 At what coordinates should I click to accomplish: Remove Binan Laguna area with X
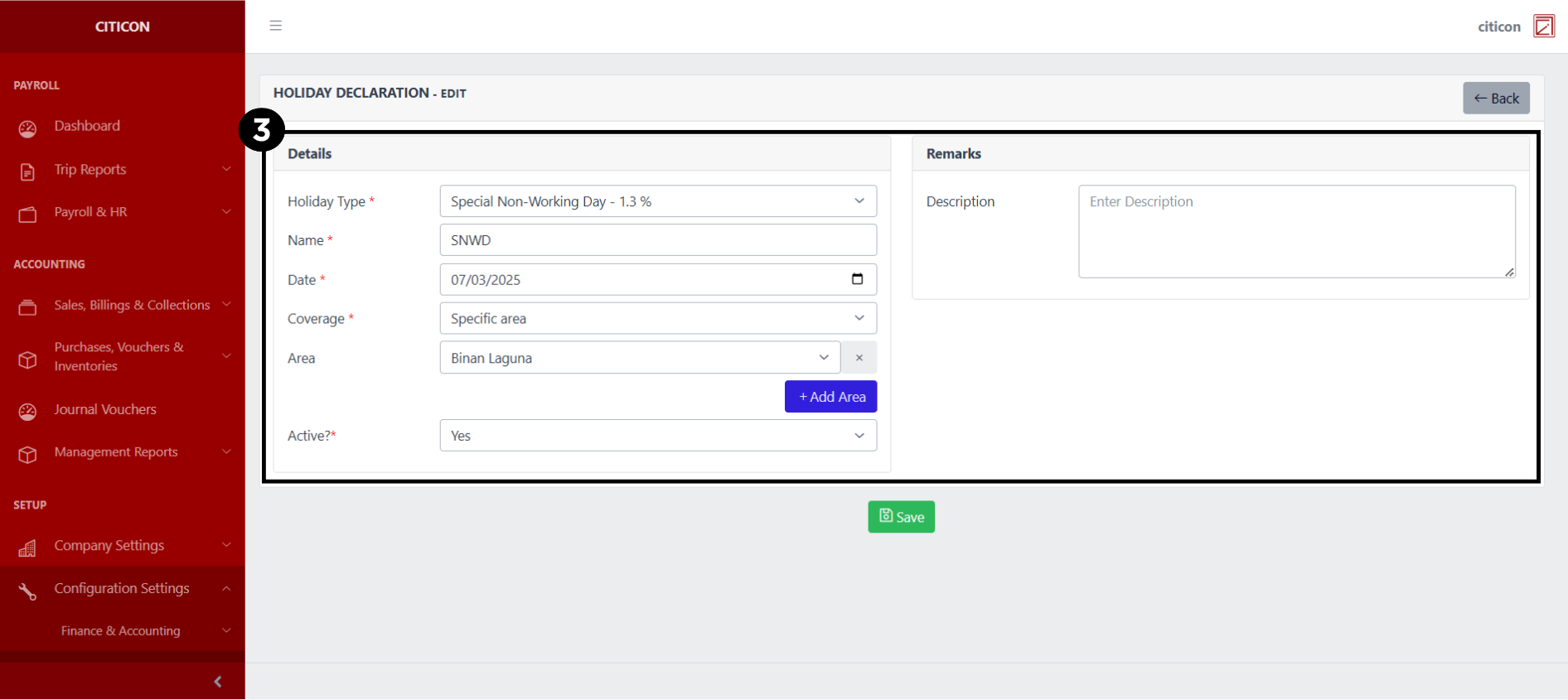tap(859, 358)
